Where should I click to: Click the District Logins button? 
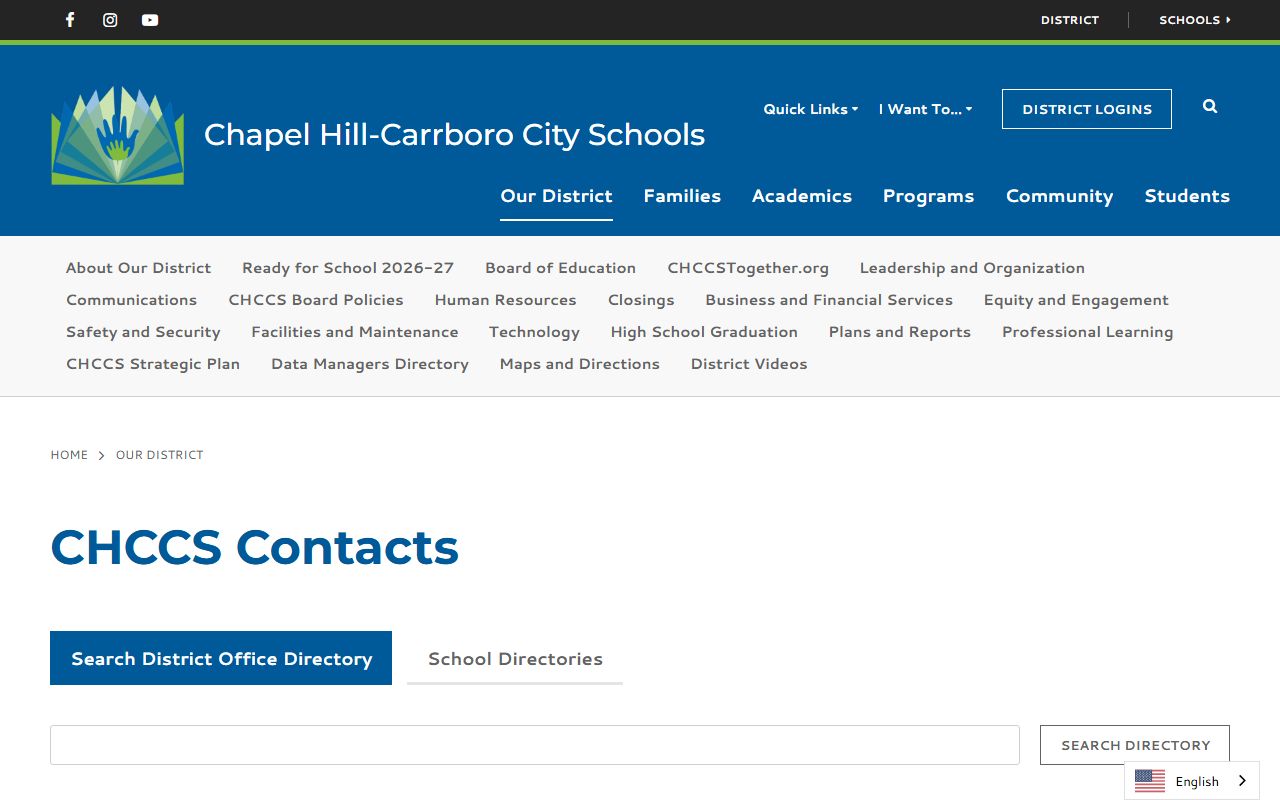coord(1087,109)
